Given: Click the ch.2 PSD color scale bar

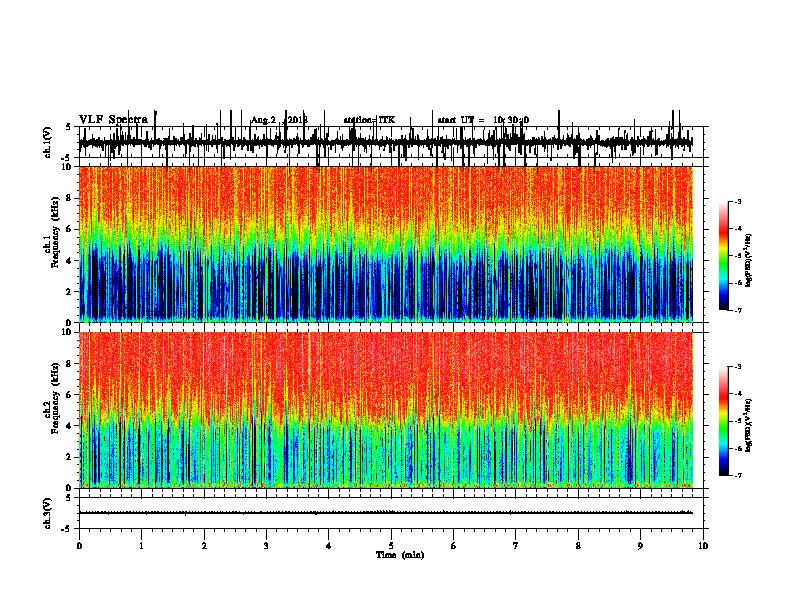Looking at the screenshot, I should point(724,421).
